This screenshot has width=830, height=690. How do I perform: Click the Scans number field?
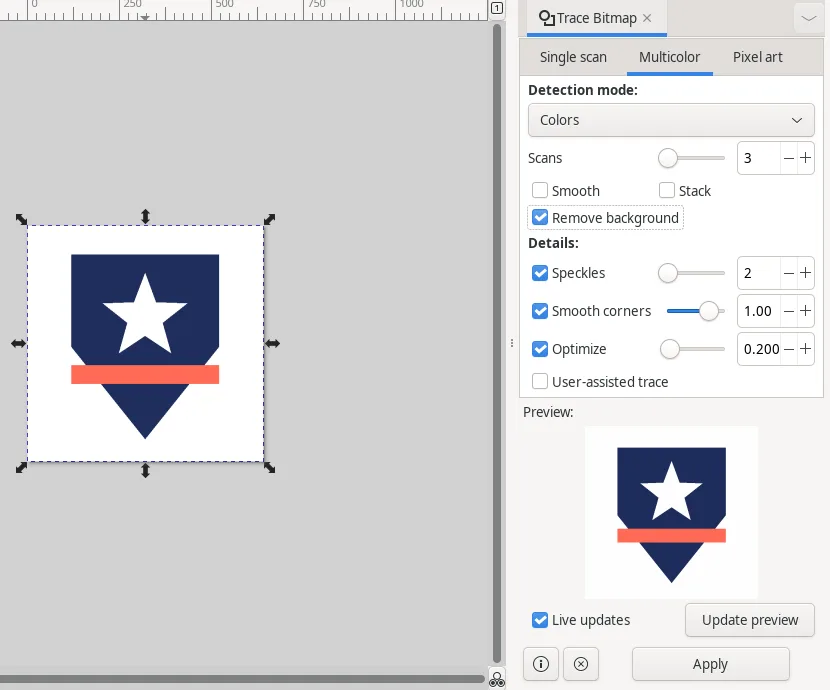[759, 158]
